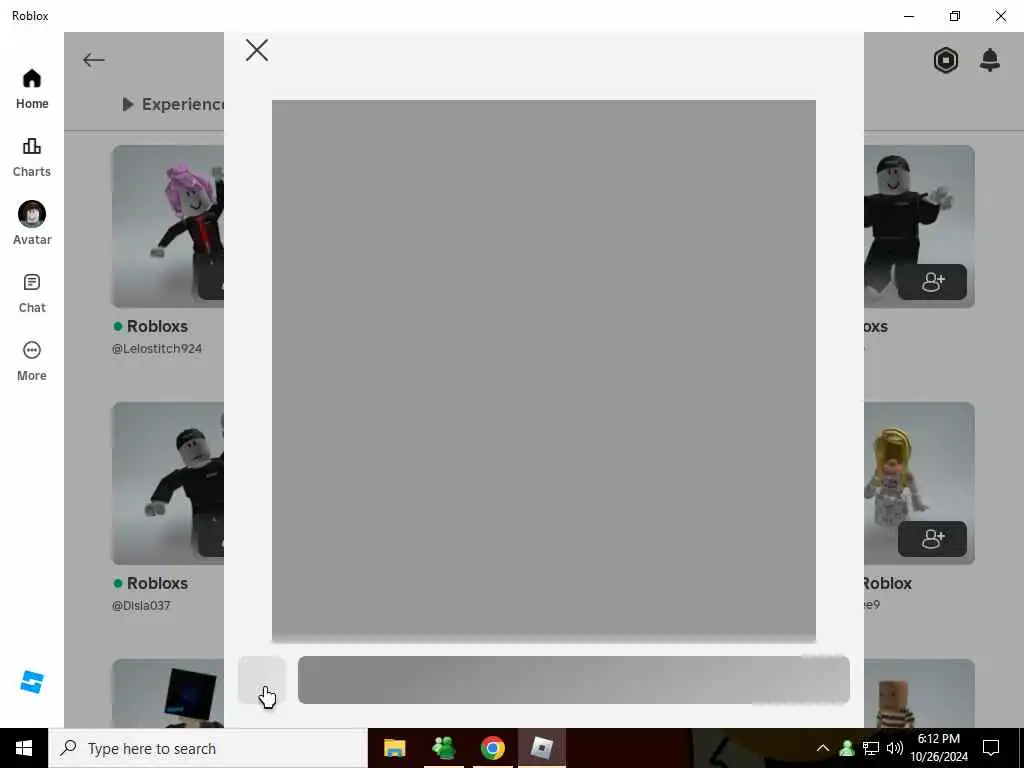This screenshot has height=768, width=1024.
Task: Expand the Experiences filter triangle
Action: pyautogui.click(x=128, y=104)
